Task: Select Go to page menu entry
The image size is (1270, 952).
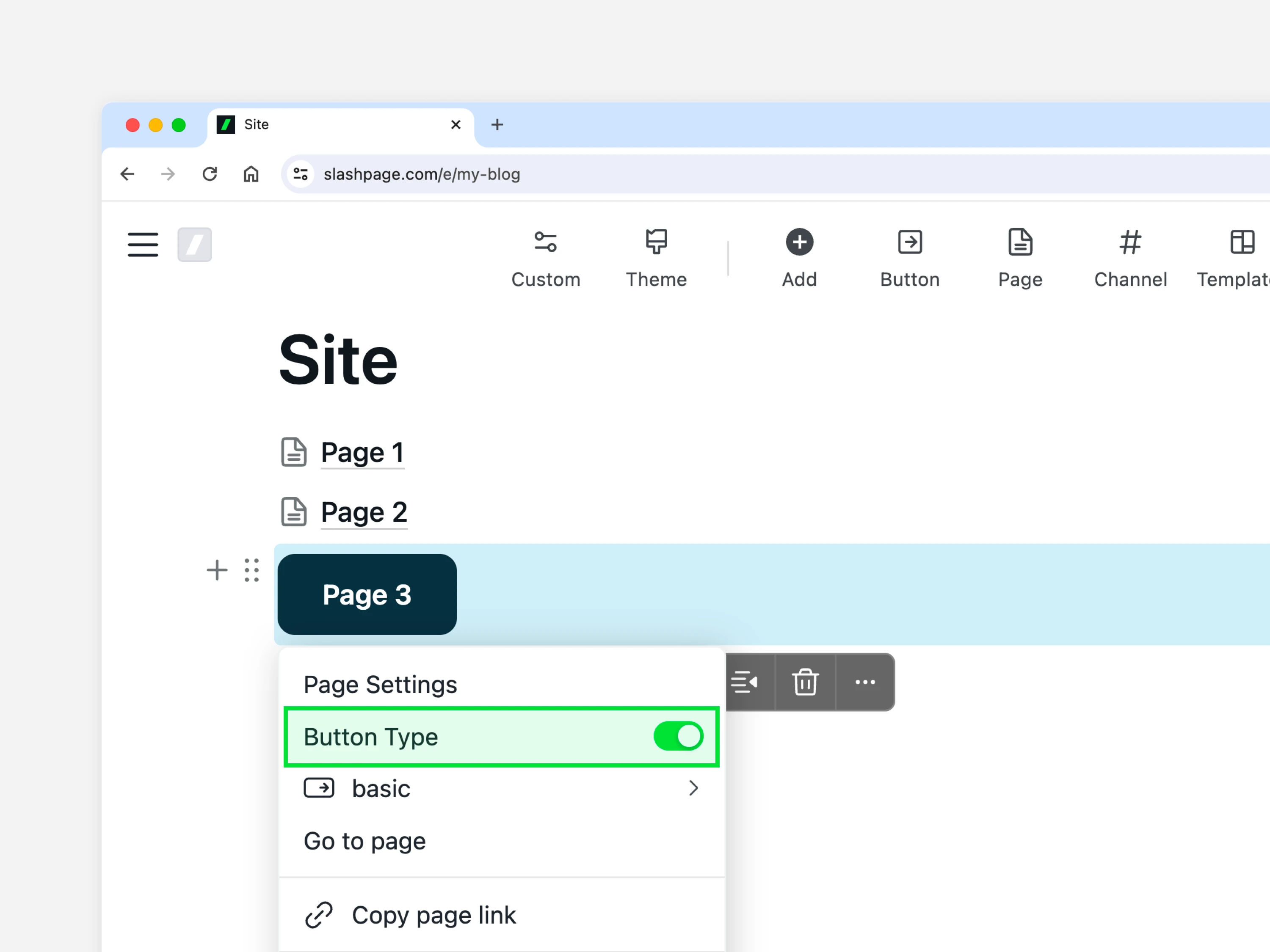Action: pyautogui.click(x=502, y=841)
